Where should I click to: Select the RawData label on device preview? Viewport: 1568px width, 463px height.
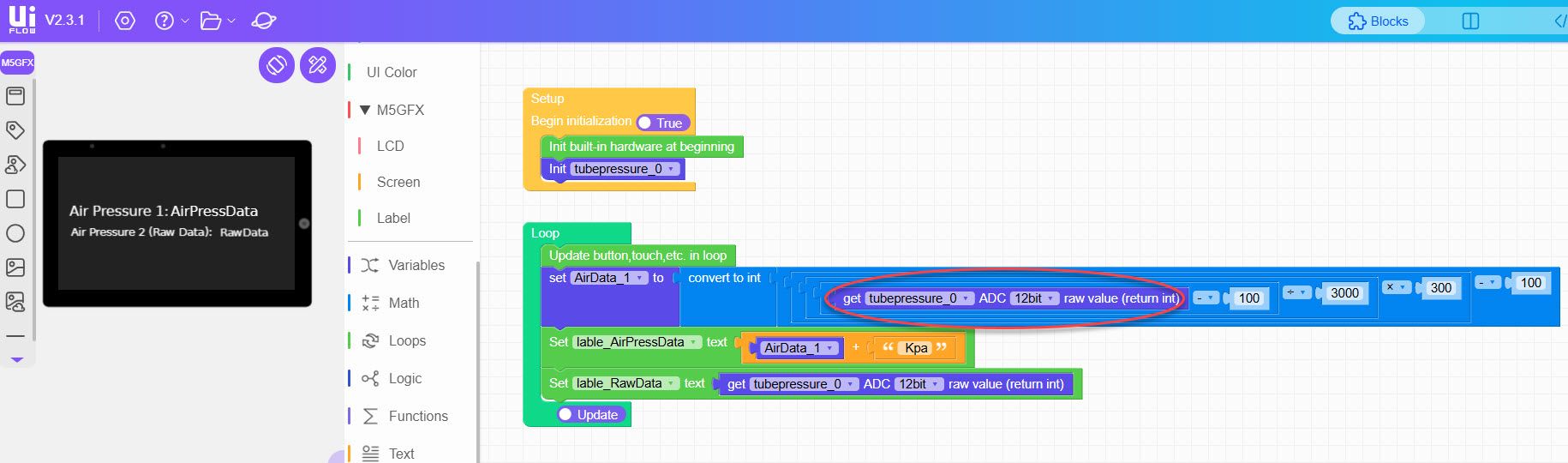(244, 232)
